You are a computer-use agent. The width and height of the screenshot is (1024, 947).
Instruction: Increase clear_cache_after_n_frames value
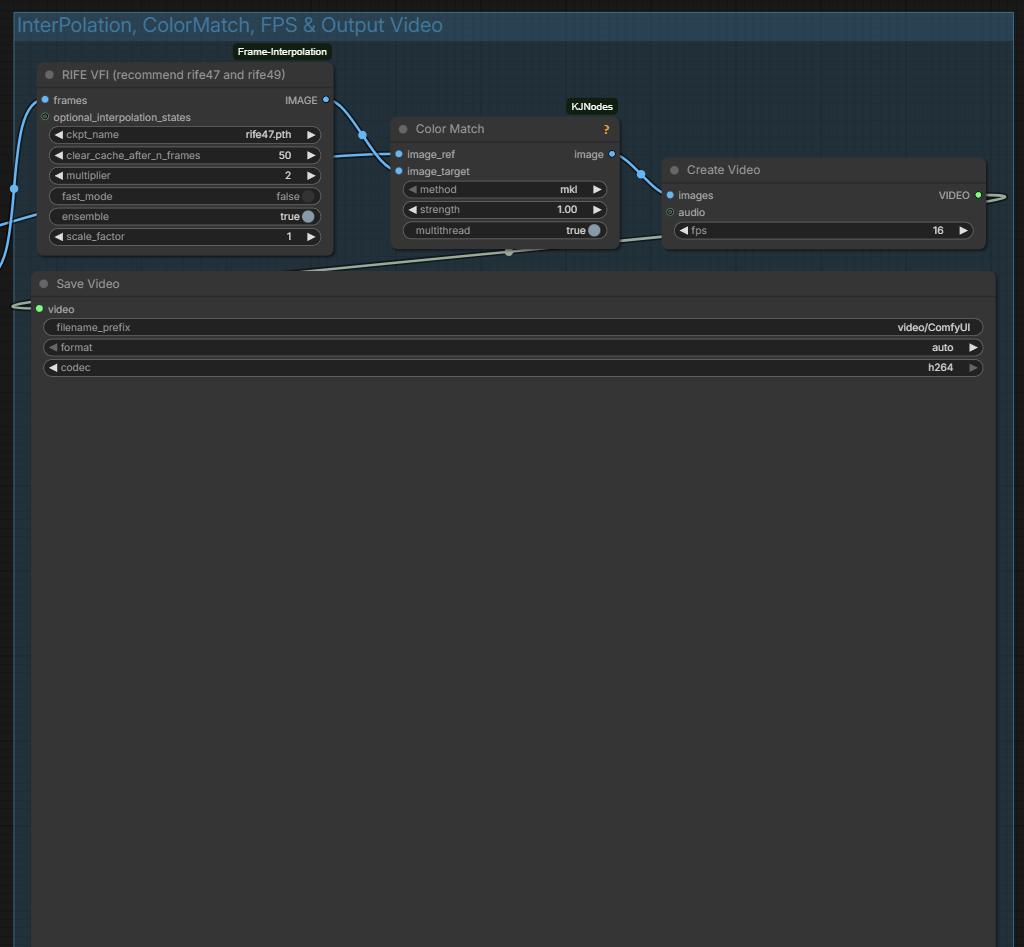pos(312,155)
